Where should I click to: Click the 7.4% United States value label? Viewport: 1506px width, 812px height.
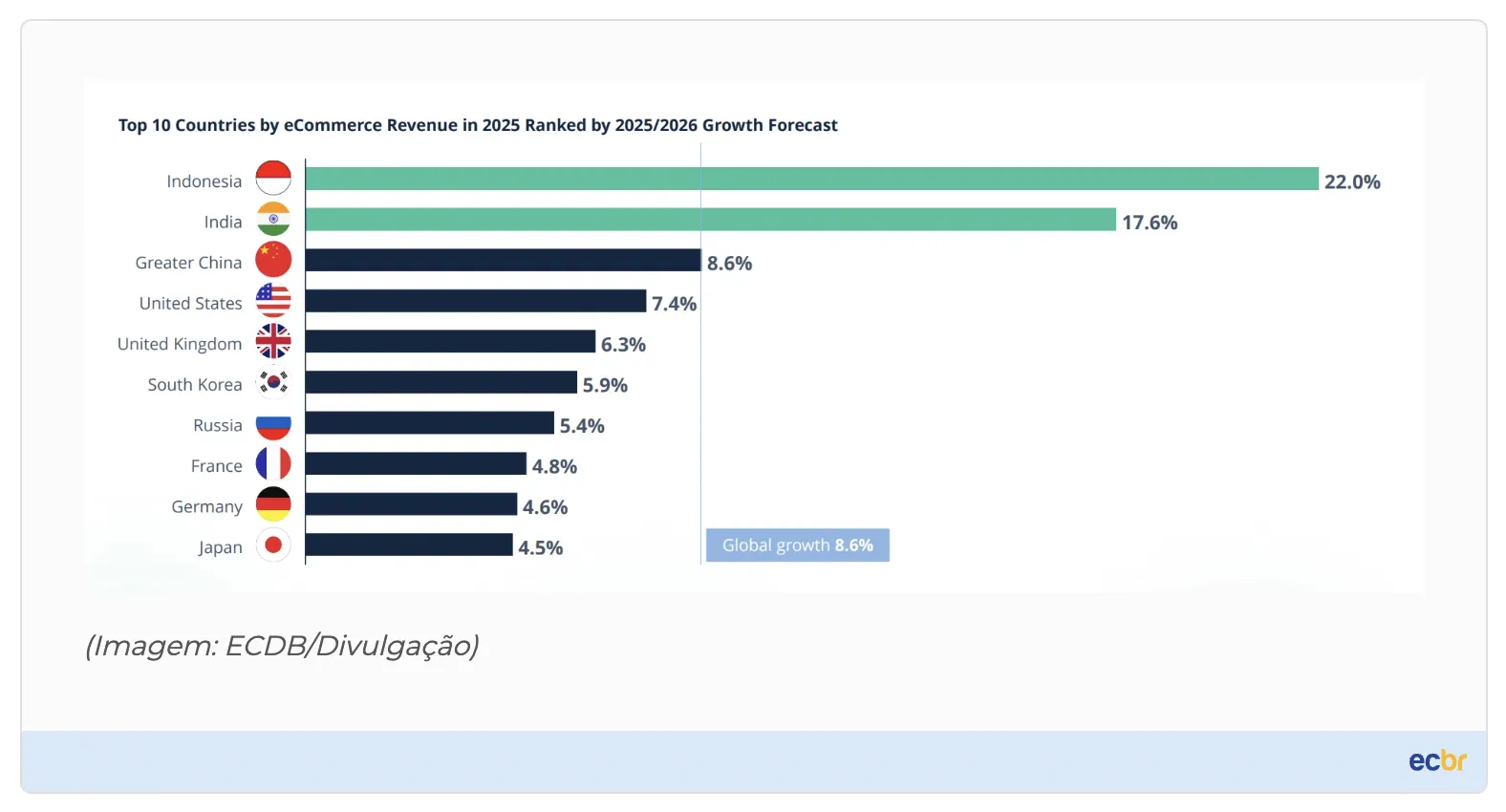tap(674, 304)
